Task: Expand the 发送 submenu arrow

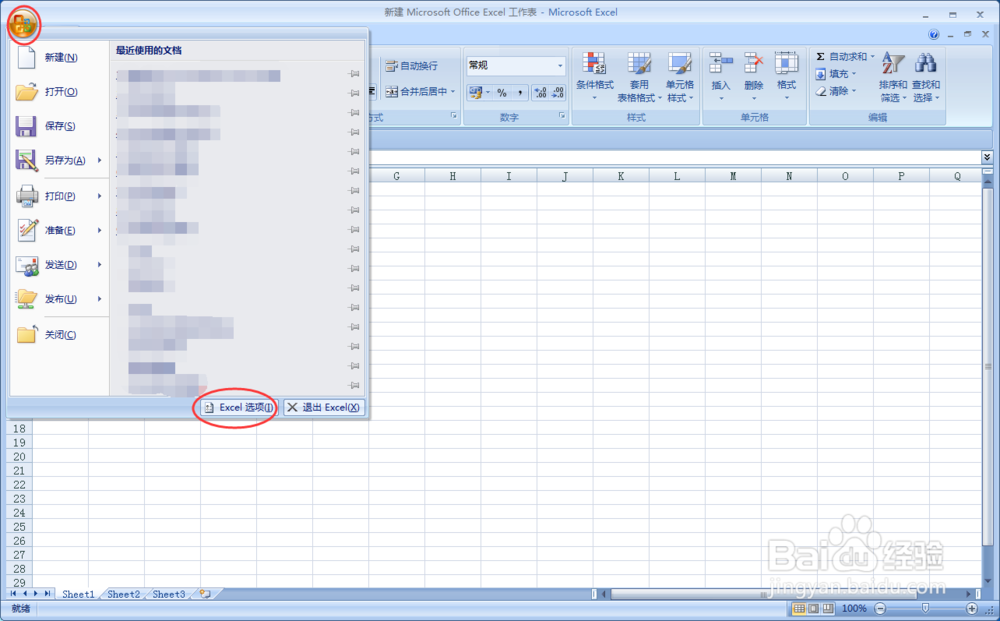Action: coord(99,265)
